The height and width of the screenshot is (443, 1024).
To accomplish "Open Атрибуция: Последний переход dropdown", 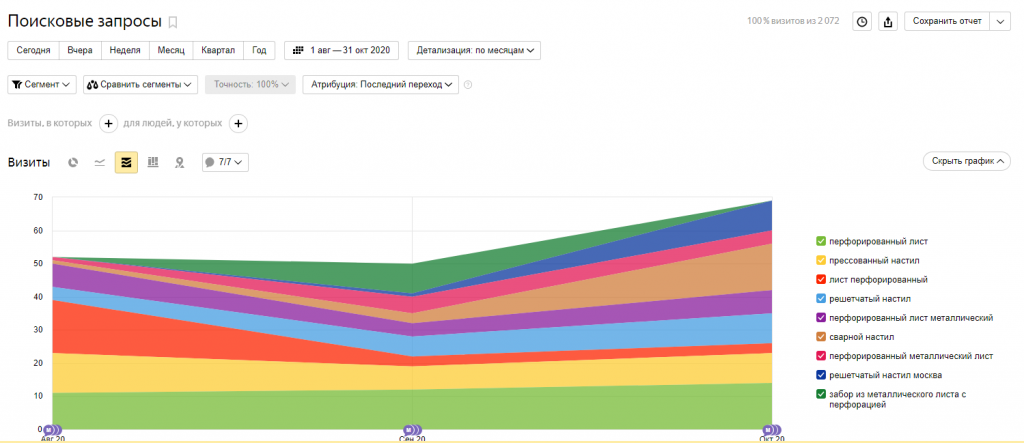I will tap(381, 85).
